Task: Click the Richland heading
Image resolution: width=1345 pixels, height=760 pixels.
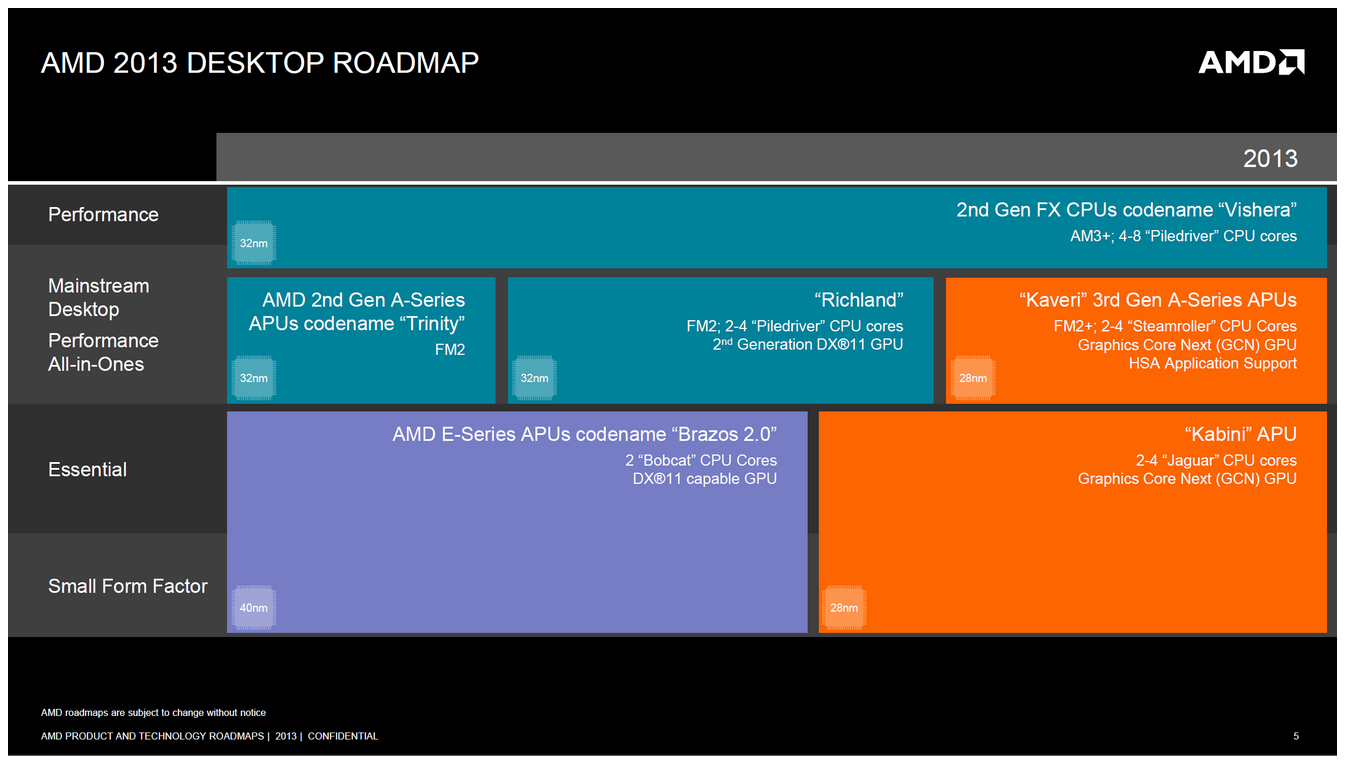Action: point(859,300)
